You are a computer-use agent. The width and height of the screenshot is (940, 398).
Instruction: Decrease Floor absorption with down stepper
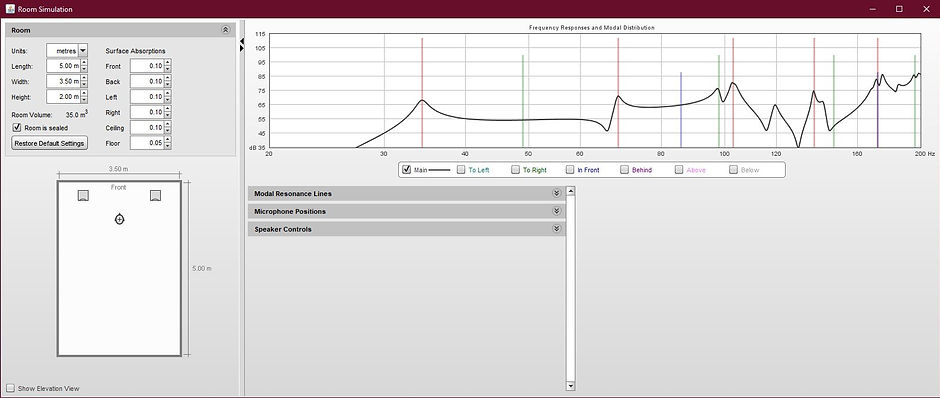[x=167, y=147]
